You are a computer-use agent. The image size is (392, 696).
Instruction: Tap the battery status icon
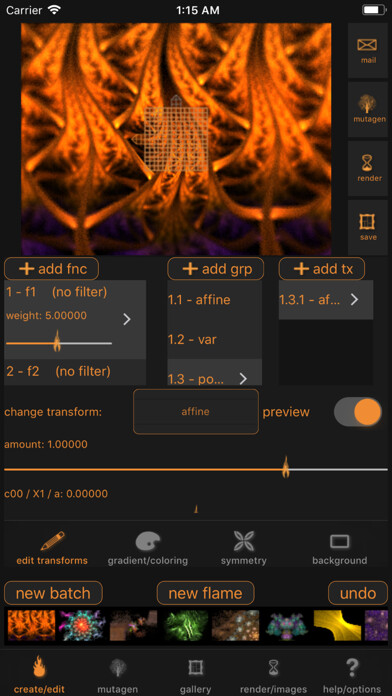(x=373, y=10)
